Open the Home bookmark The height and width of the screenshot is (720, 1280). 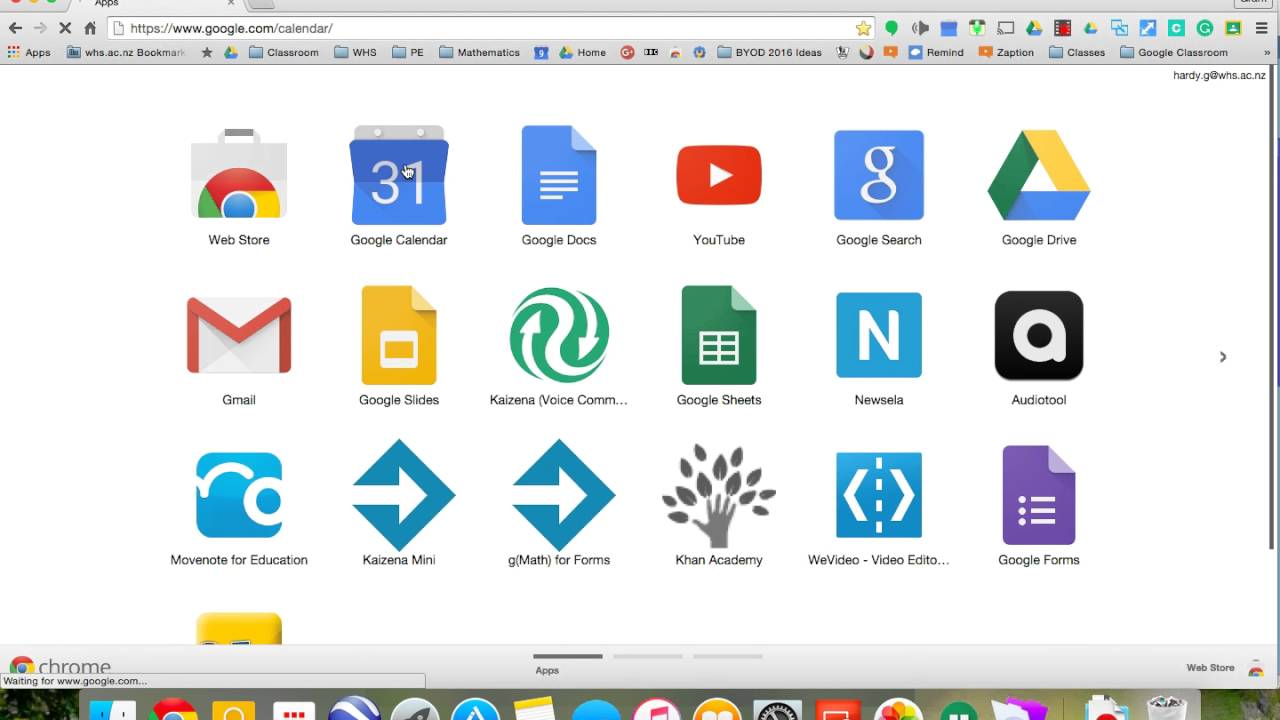pyautogui.click(x=583, y=52)
